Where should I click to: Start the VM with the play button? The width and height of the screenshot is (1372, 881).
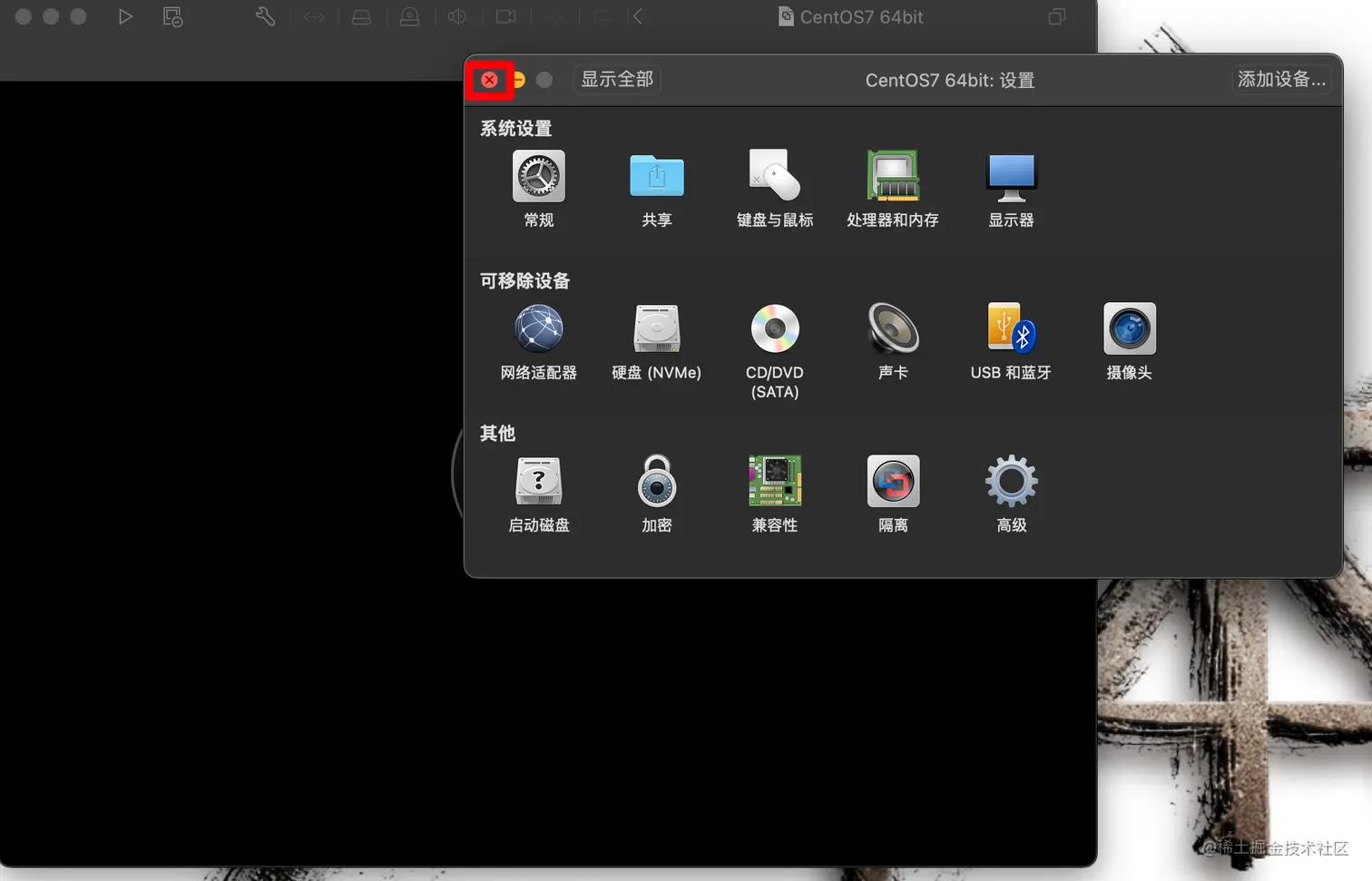click(125, 16)
